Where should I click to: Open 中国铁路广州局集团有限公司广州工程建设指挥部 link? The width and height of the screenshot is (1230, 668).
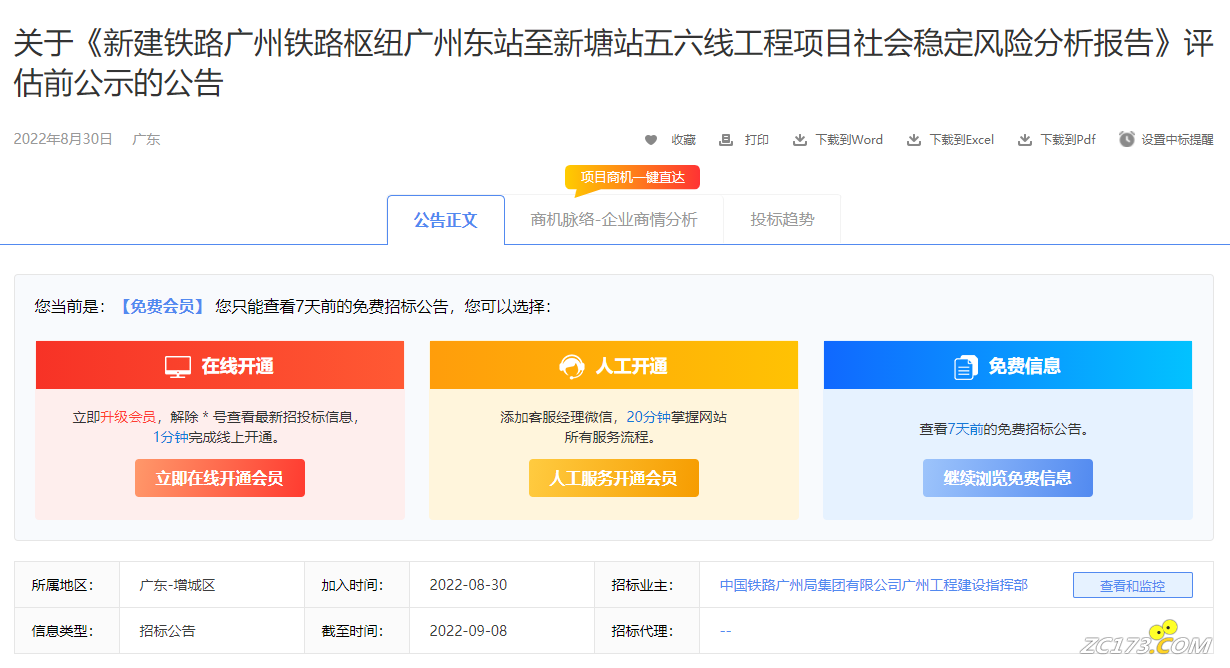coord(874,585)
